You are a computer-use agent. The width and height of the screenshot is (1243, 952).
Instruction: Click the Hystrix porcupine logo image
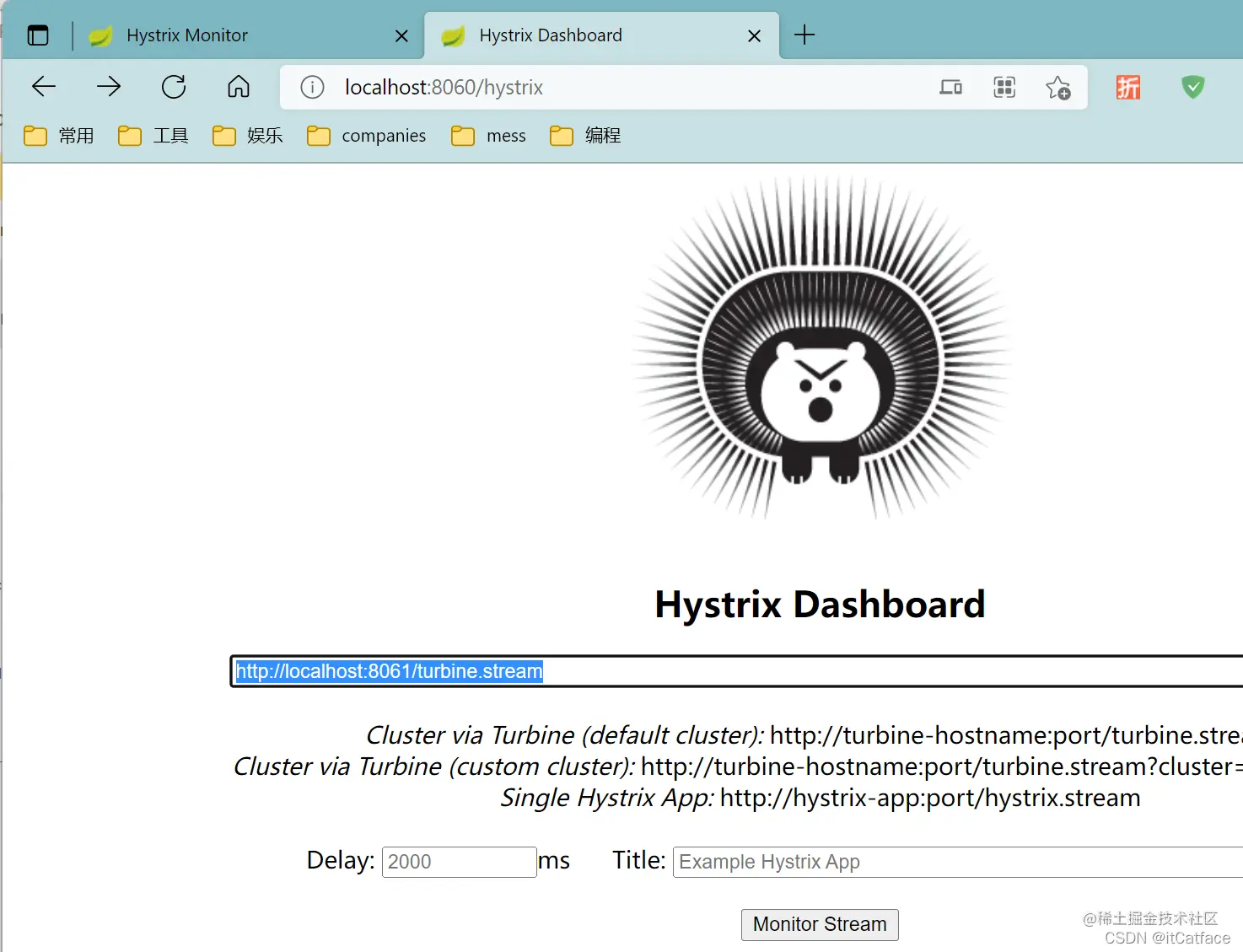coord(821,347)
